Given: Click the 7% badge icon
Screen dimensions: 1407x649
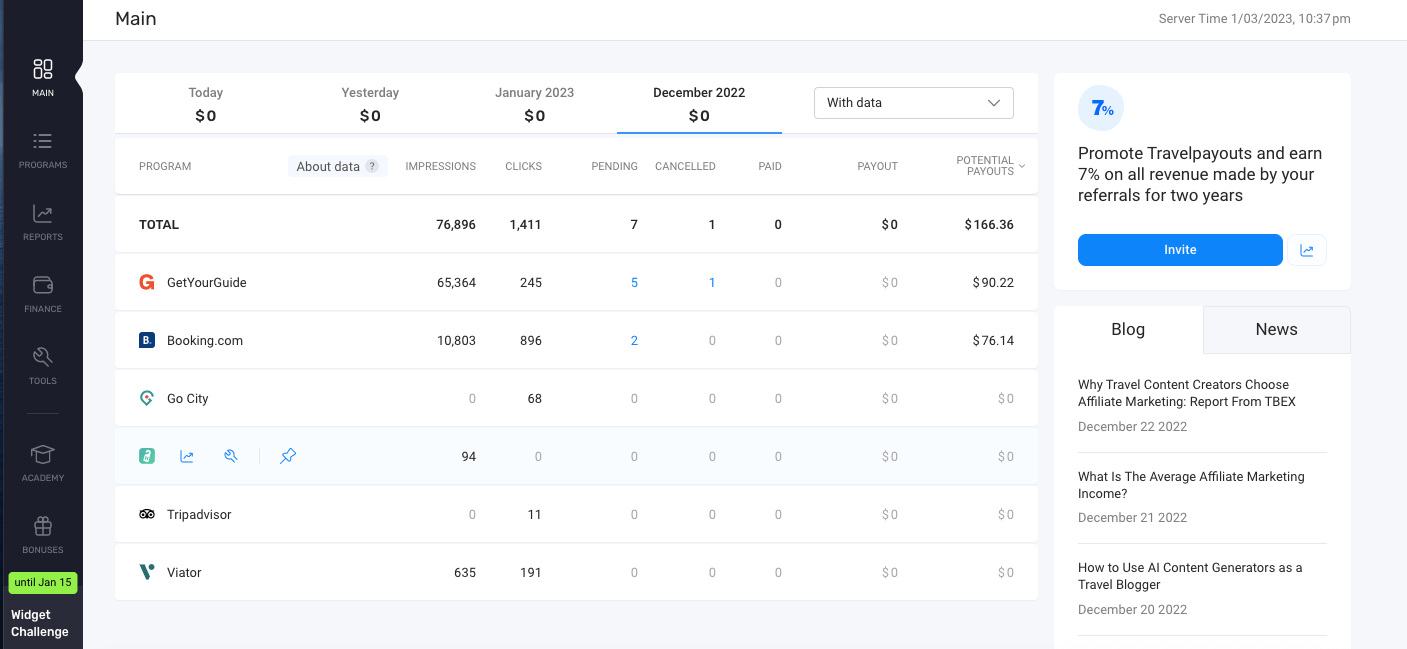Looking at the screenshot, I should [1101, 108].
